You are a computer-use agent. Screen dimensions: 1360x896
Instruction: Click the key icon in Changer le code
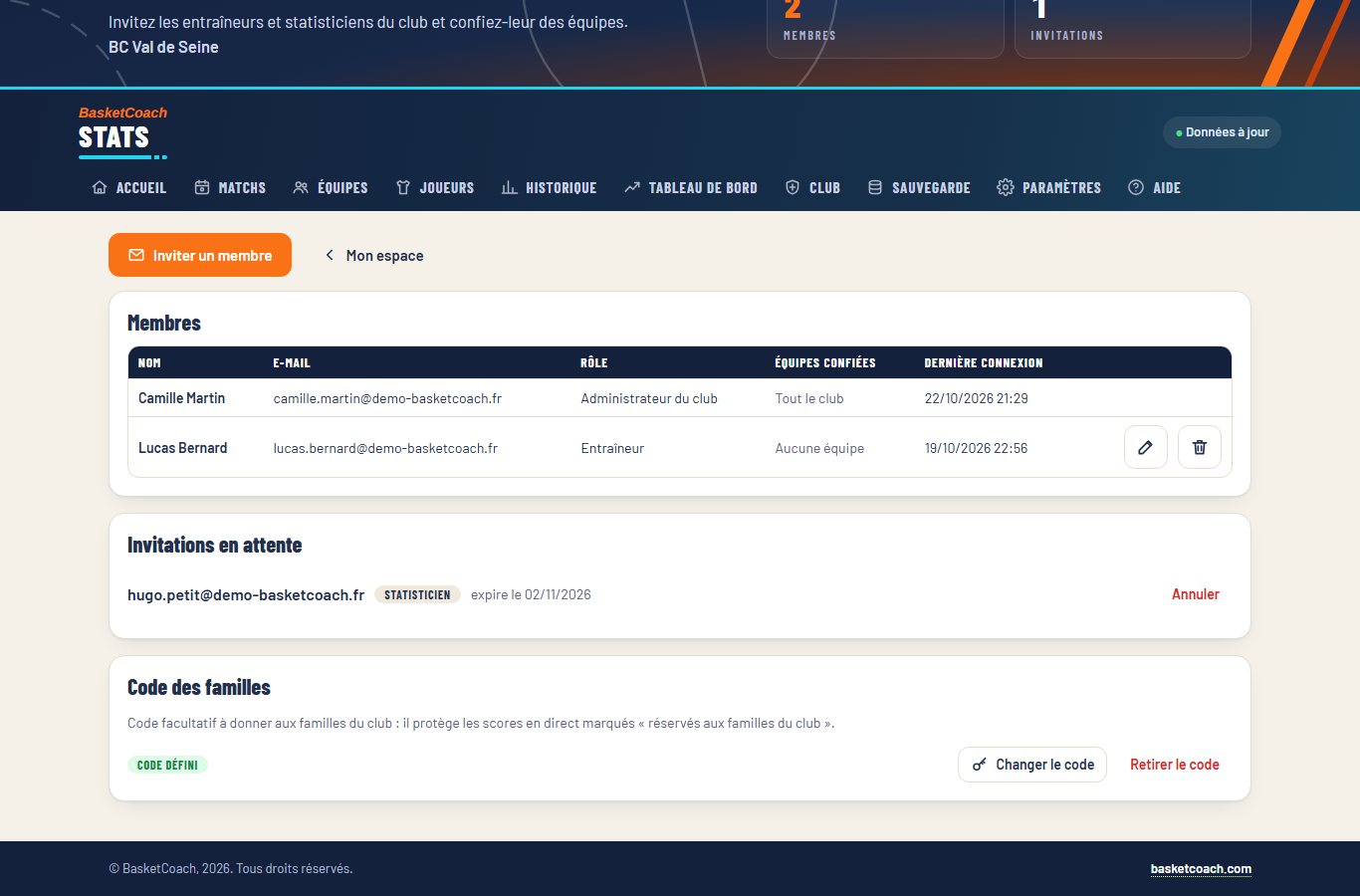coord(980,765)
